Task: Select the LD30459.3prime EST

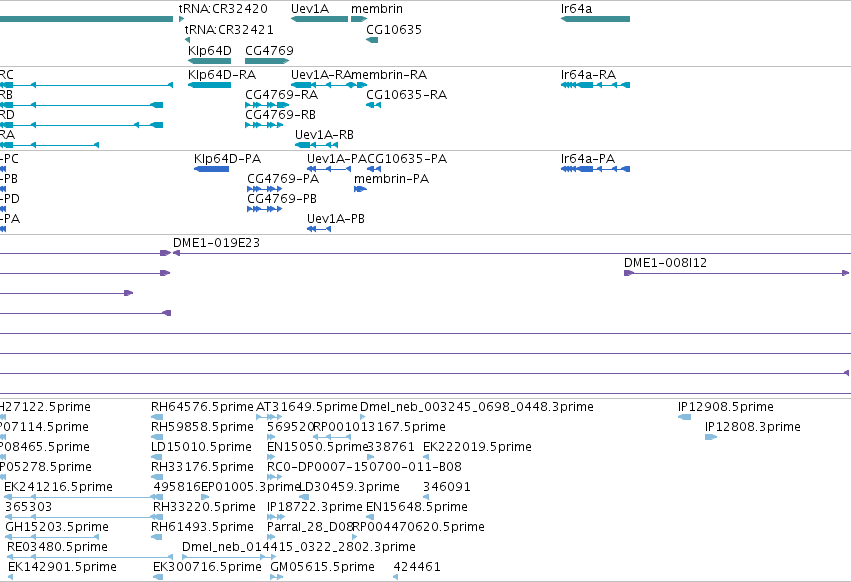Action: point(304,497)
